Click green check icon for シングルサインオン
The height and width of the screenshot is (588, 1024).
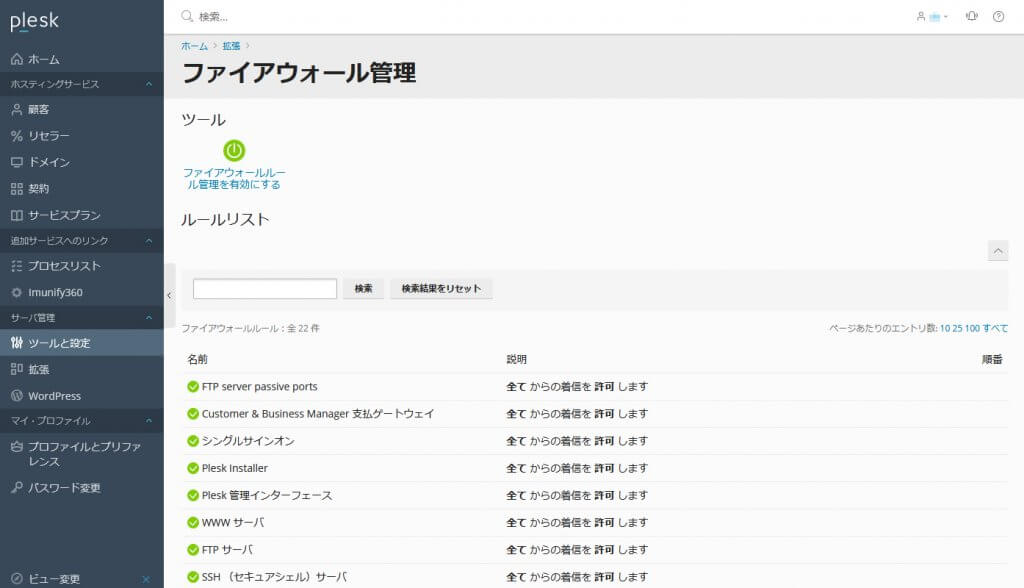tap(193, 441)
